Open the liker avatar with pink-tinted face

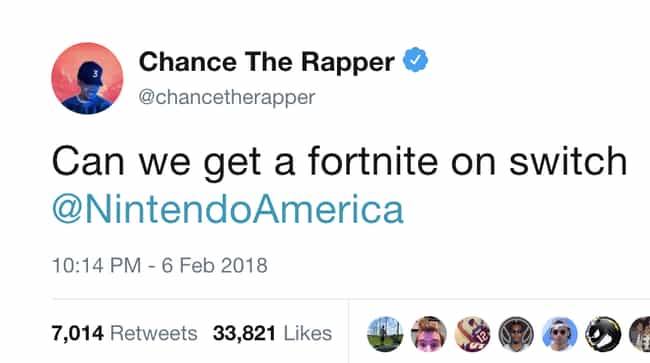click(x=429, y=334)
